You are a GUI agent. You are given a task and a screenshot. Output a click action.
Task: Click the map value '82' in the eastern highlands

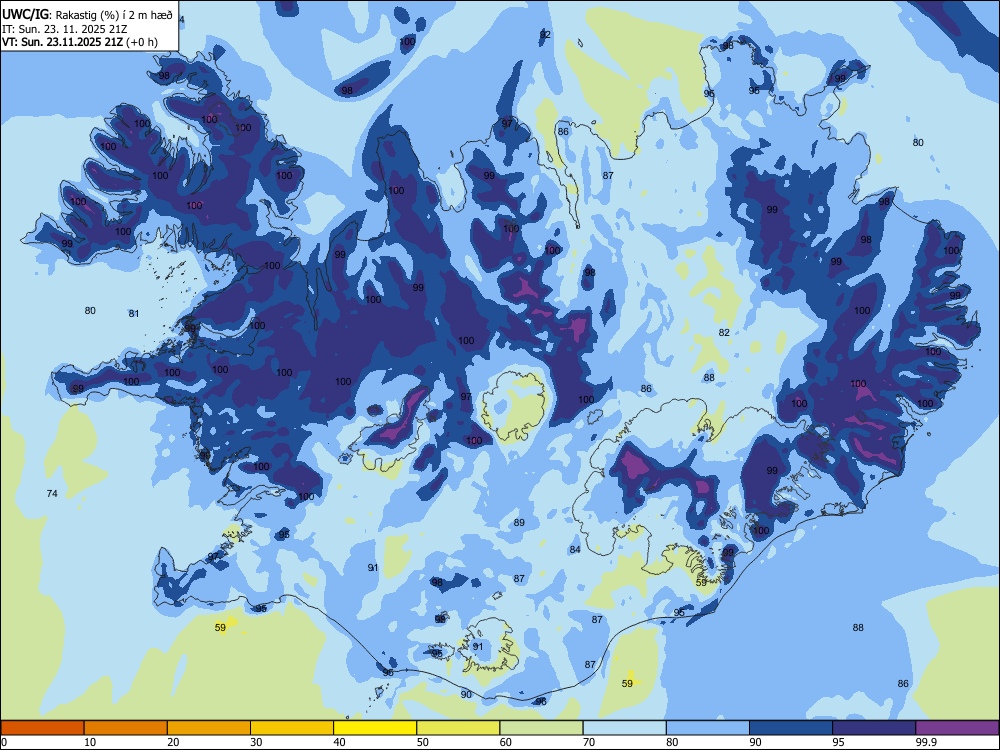pyautogui.click(x=724, y=333)
